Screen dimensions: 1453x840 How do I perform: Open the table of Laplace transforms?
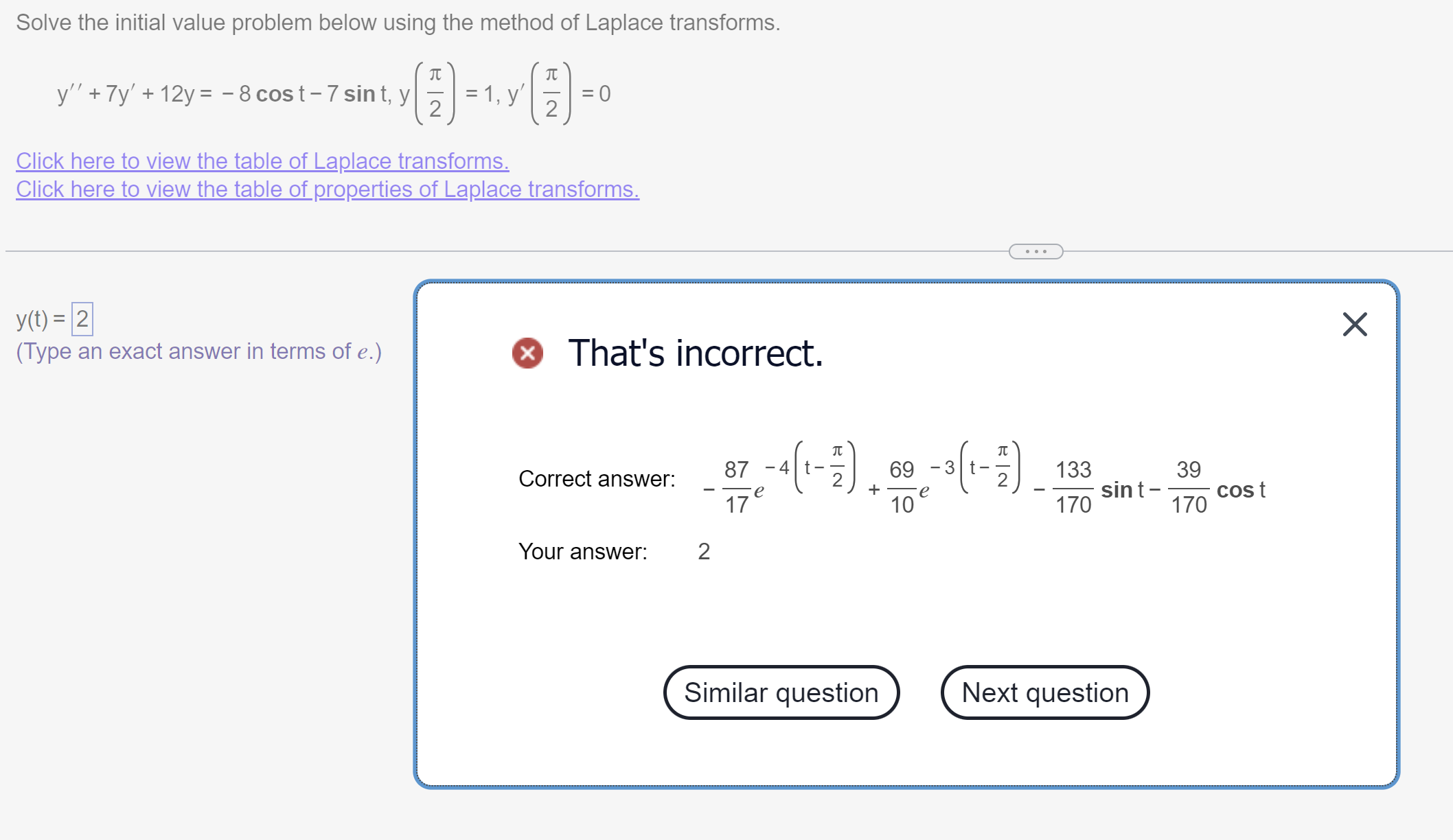click(x=262, y=161)
